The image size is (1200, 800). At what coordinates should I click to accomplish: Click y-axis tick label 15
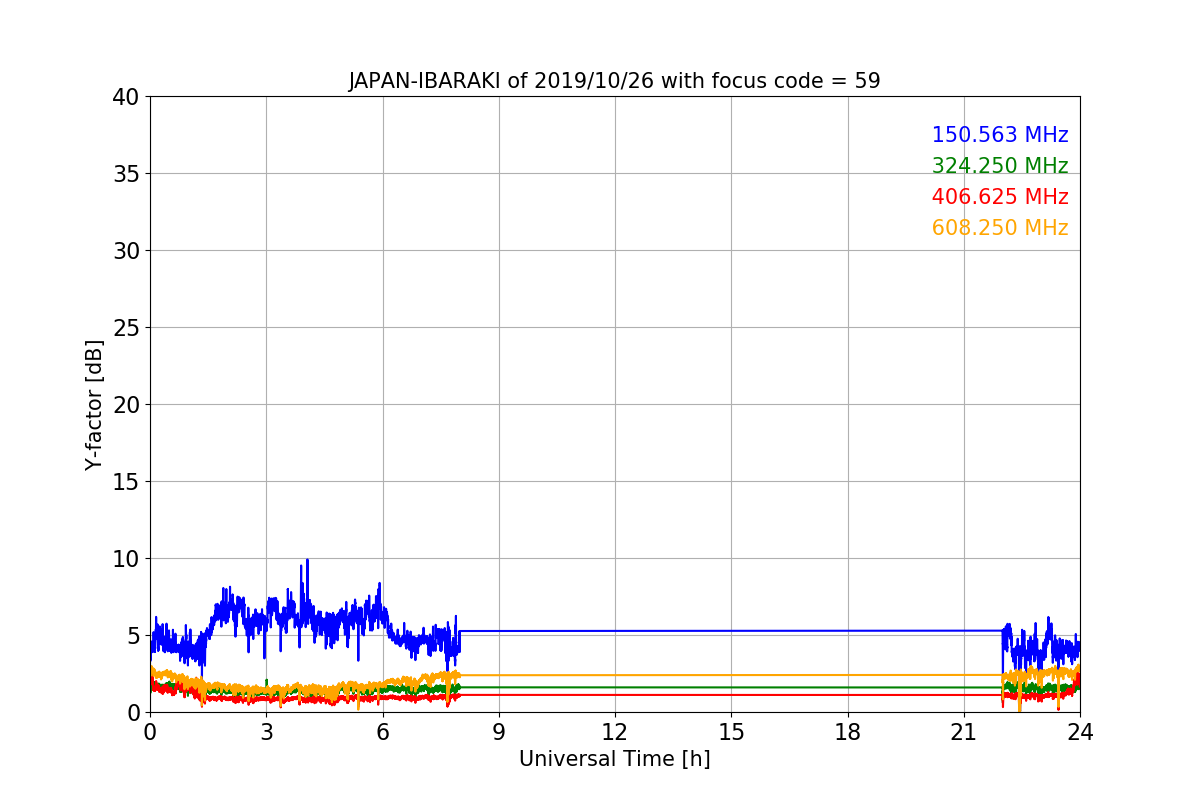pos(127,482)
